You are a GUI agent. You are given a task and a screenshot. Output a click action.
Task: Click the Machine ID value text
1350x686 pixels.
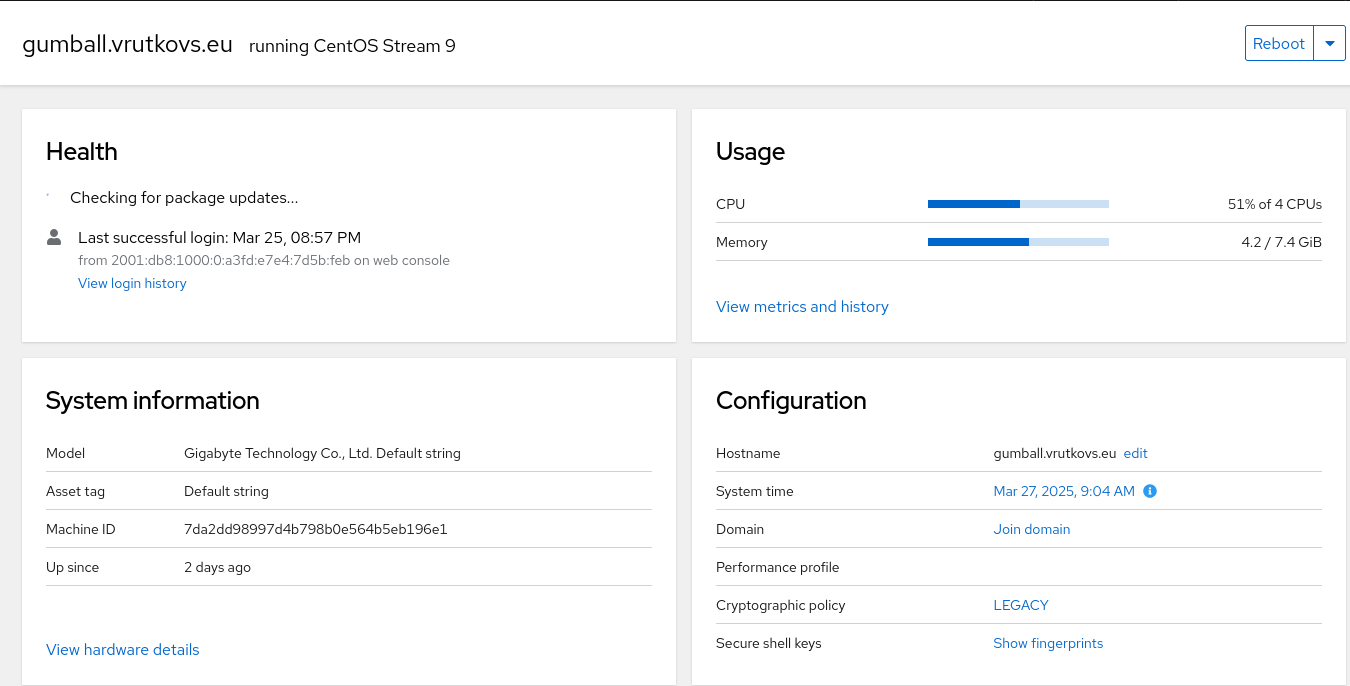(315, 529)
